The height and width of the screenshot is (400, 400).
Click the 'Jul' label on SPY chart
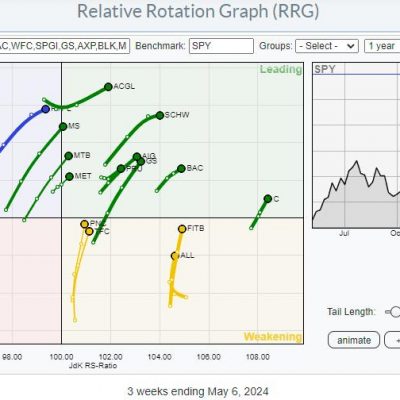click(344, 233)
